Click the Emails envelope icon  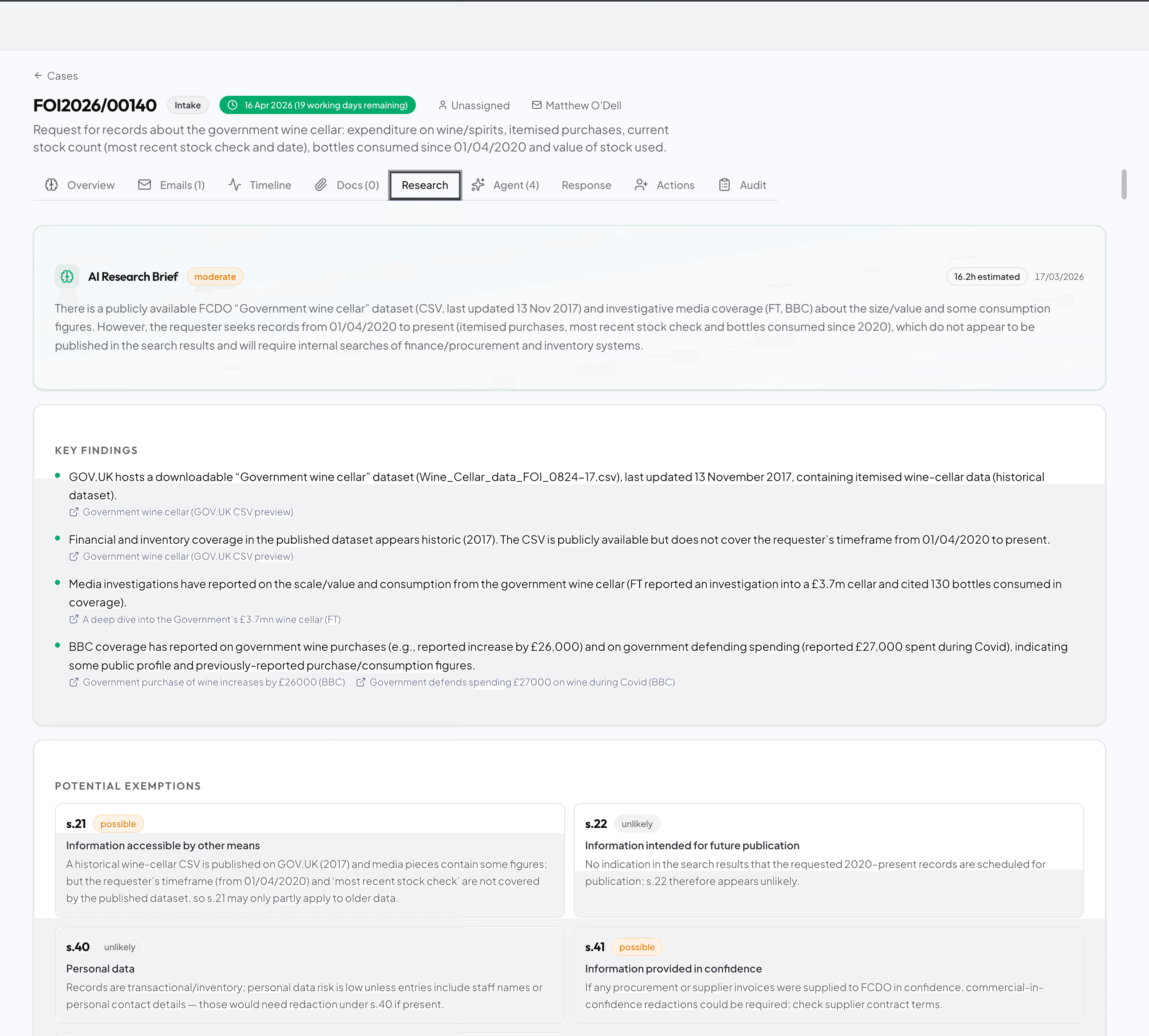[145, 185]
